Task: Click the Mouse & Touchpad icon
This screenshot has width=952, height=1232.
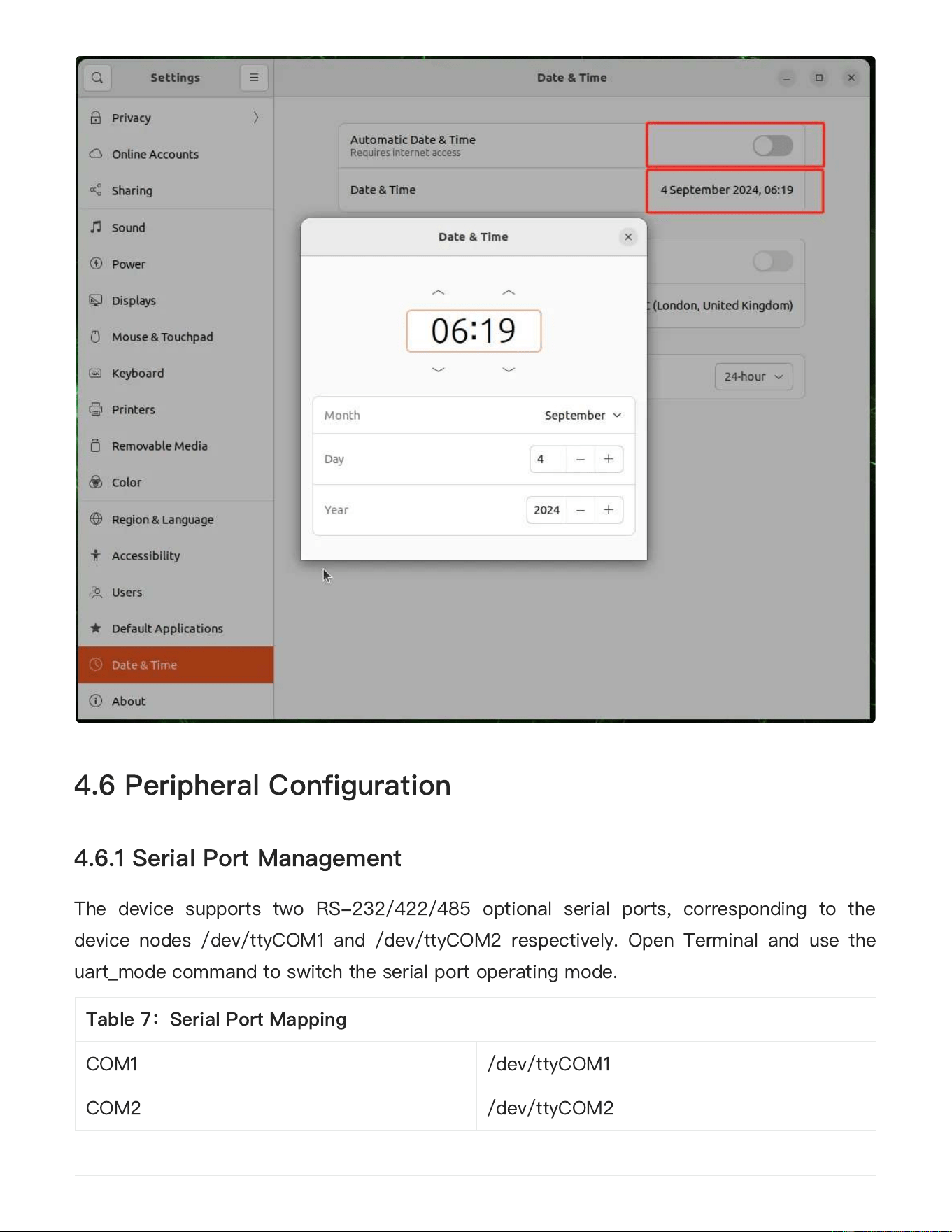Action: point(96,337)
